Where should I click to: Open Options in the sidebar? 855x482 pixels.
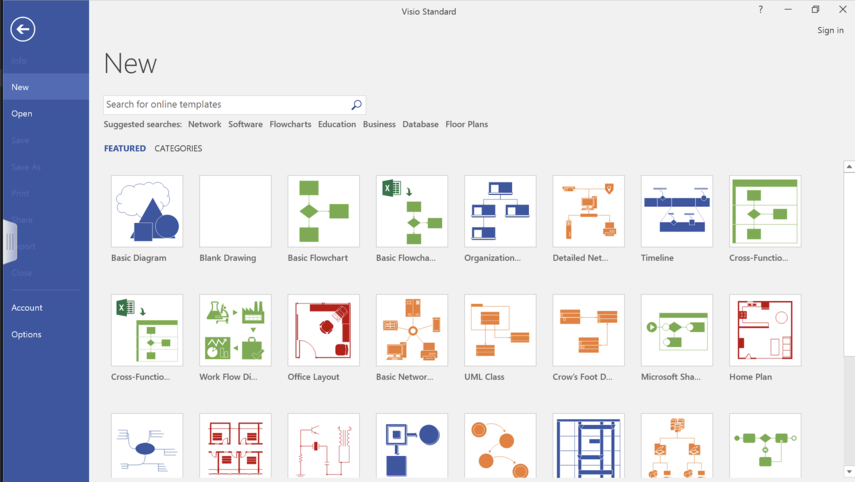click(27, 335)
